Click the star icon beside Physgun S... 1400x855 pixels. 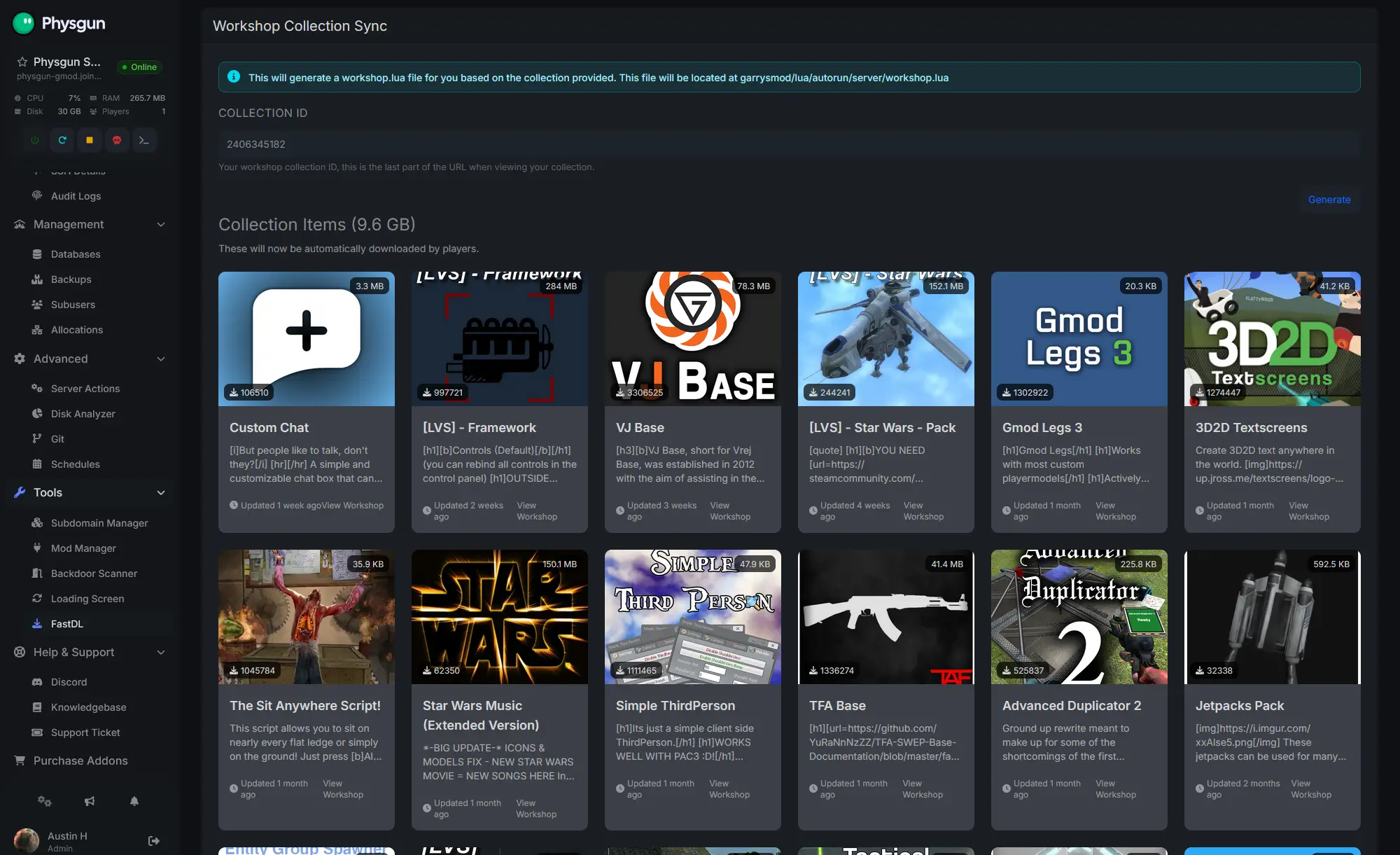[x=22, y=62]
